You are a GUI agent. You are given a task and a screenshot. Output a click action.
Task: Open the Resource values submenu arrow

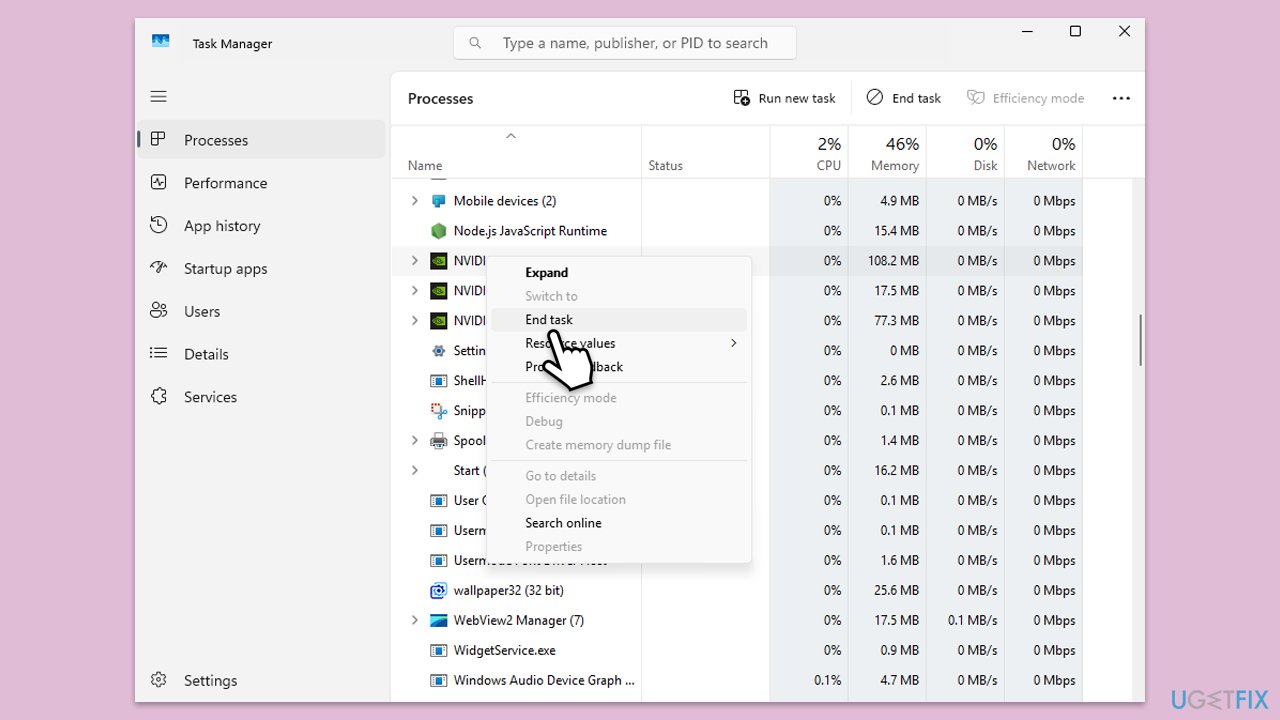coord(733,343)
